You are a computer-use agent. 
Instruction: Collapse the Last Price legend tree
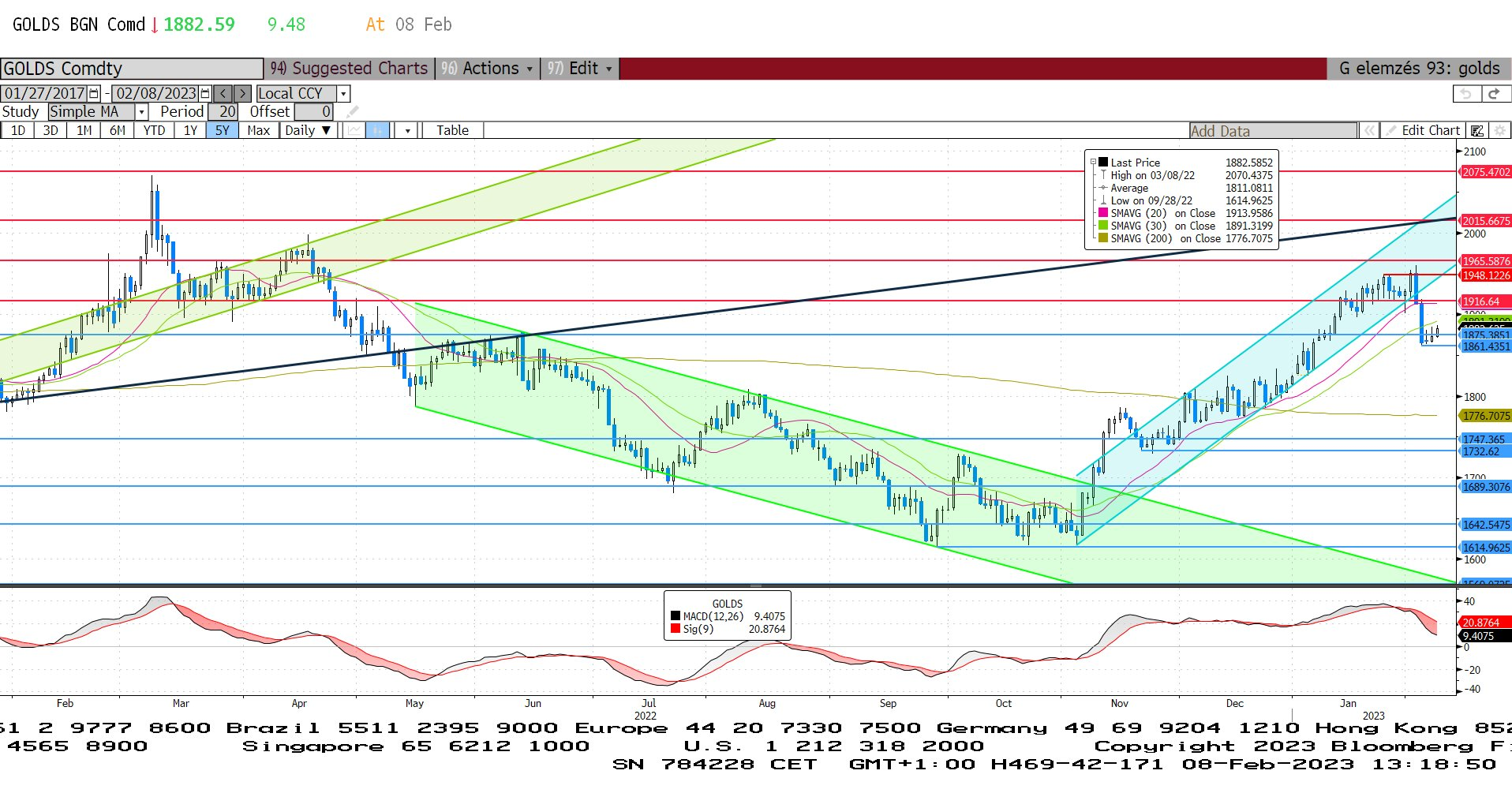point(1093,163)
